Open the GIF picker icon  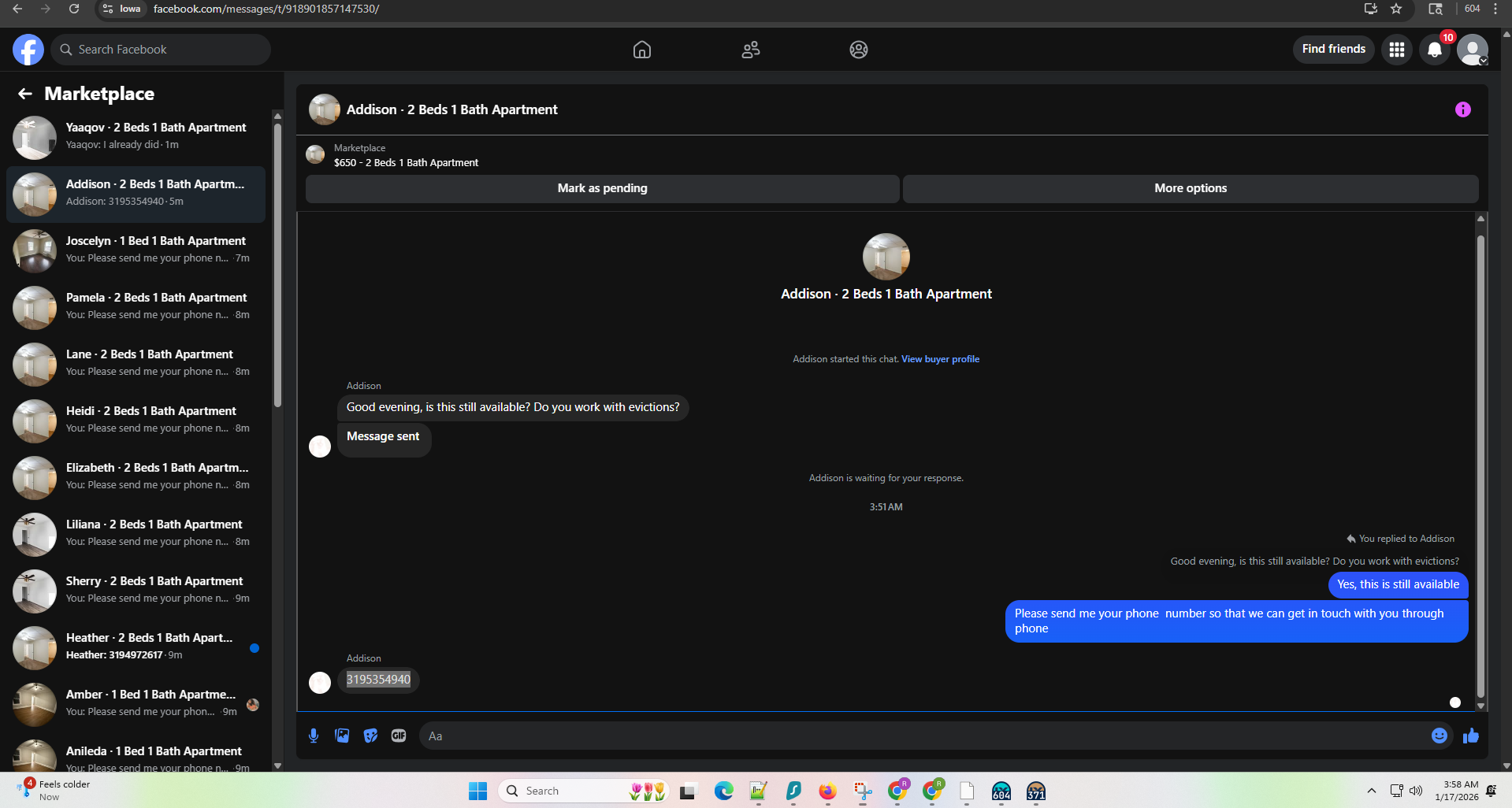point(399,736)
